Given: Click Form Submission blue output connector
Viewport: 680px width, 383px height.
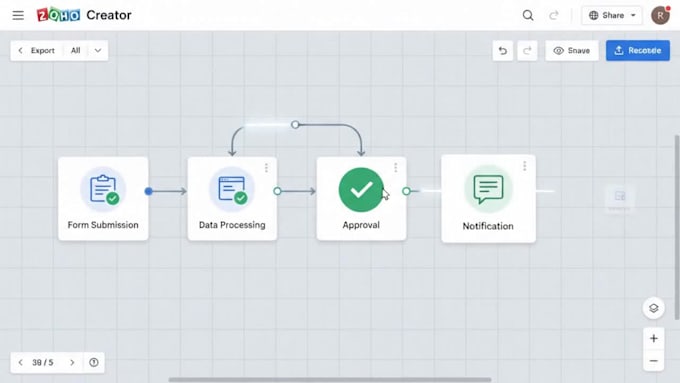Looking at the screenshot, I should click(x=149, y=191).
